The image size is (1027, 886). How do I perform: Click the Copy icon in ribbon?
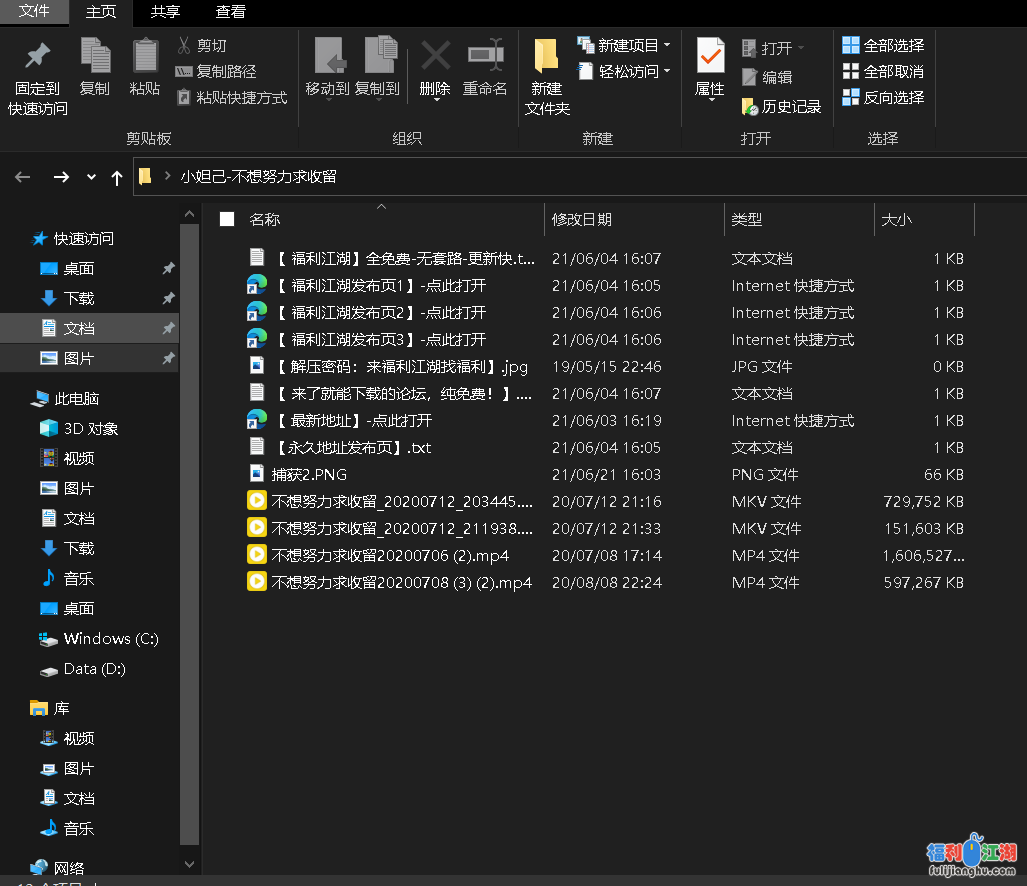(x=95, y=57)
